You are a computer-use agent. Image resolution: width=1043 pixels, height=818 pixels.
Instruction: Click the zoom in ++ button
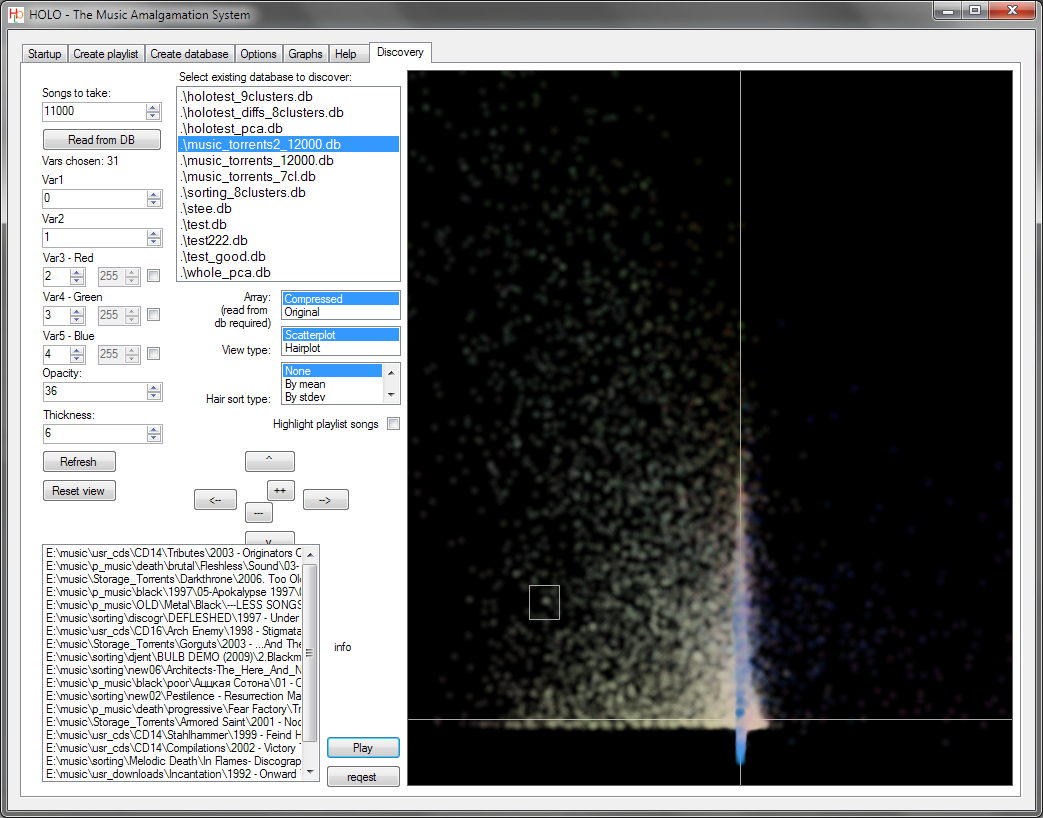tap(280, 490)
